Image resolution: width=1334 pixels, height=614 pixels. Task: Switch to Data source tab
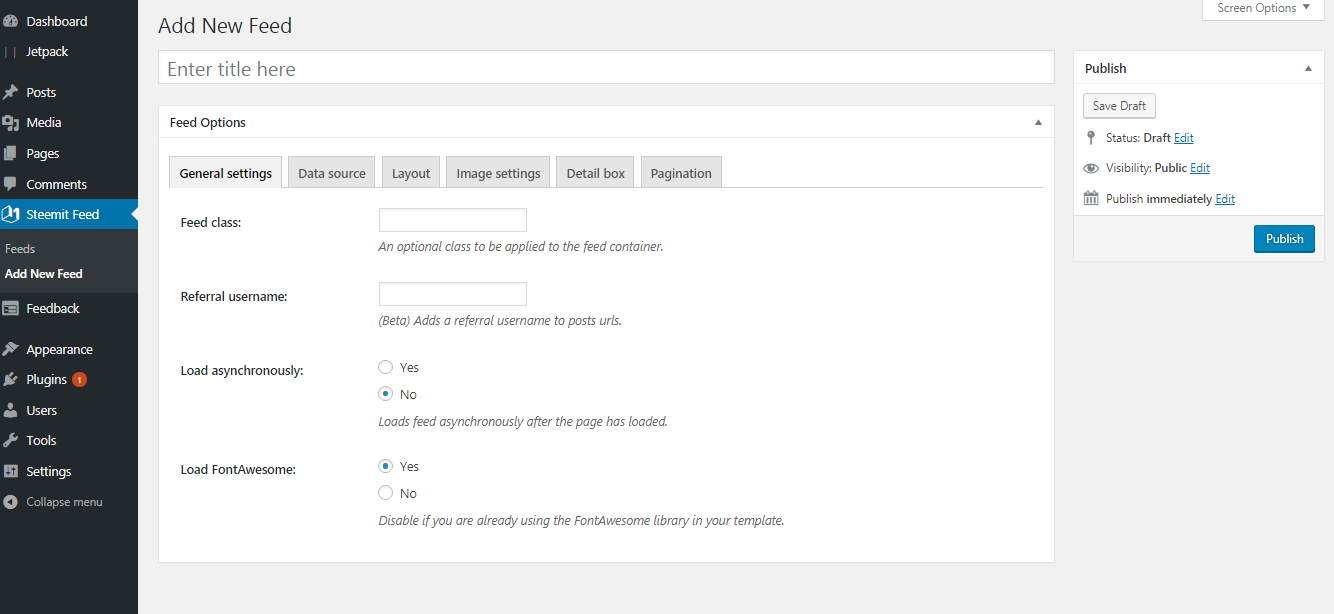tap(332, 172)
